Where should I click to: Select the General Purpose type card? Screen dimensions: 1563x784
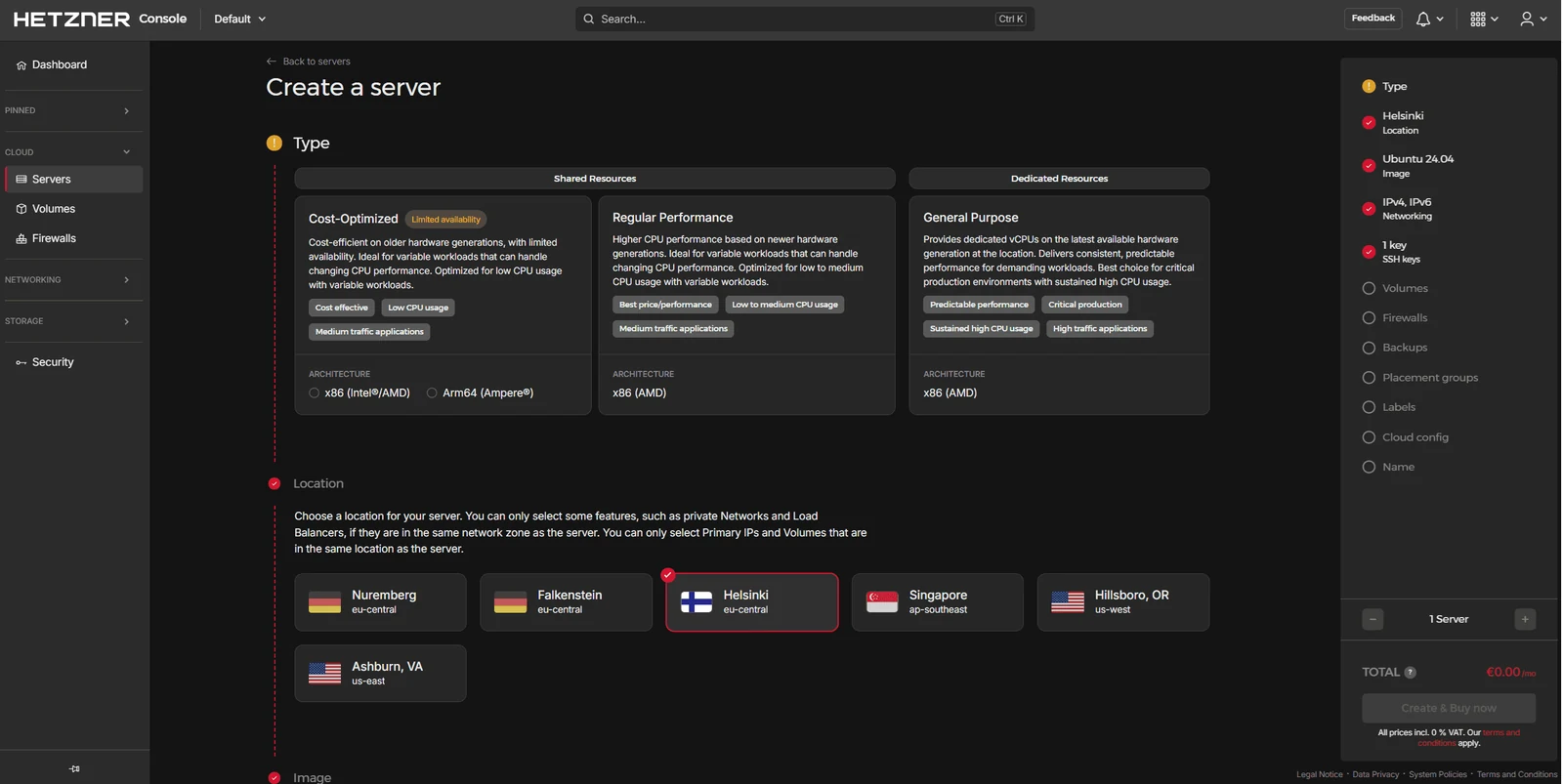coord(1059,306)
